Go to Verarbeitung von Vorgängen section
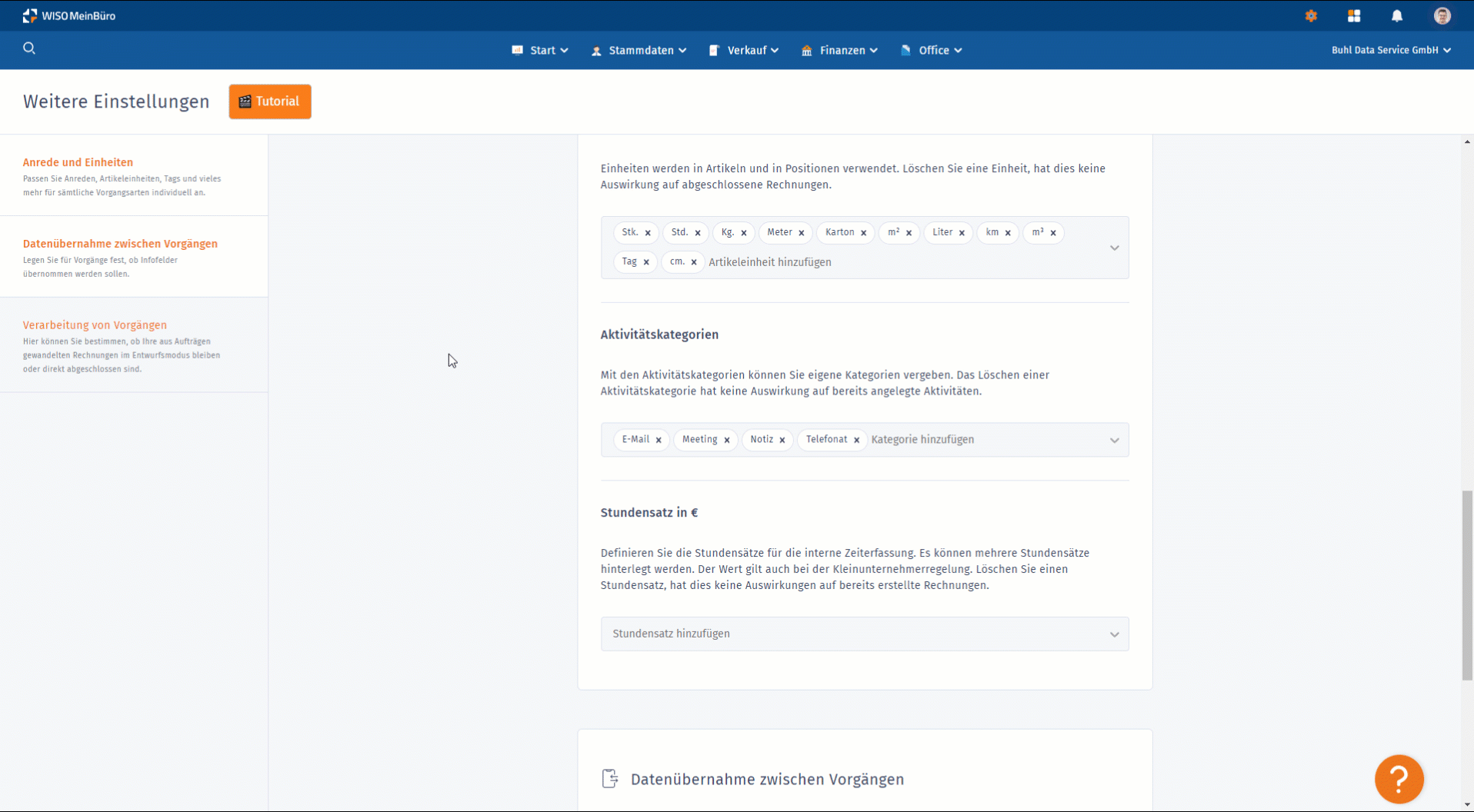1474x812 pixels. (x=95, y=325)
